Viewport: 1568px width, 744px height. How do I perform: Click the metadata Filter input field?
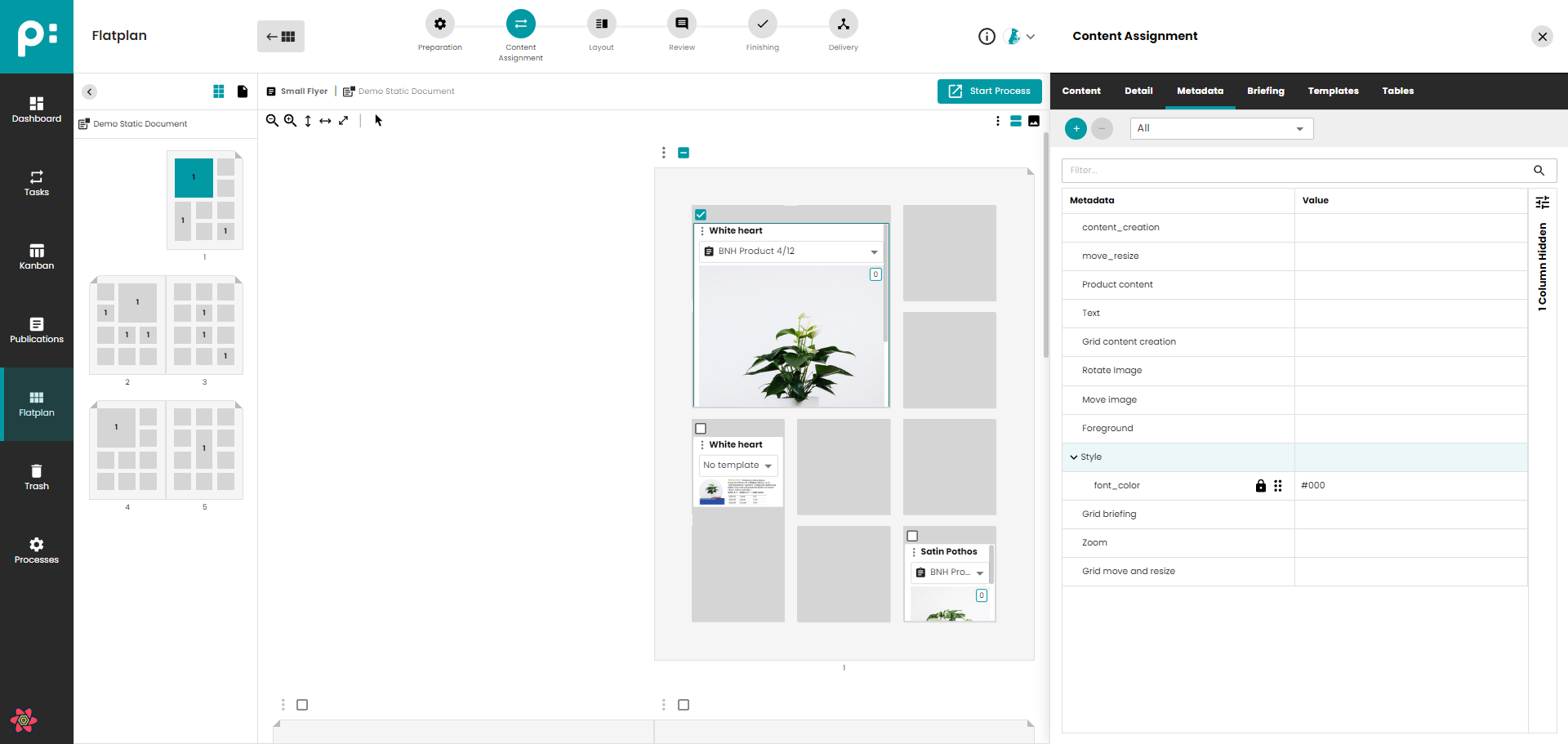[x=1298, y=171]
